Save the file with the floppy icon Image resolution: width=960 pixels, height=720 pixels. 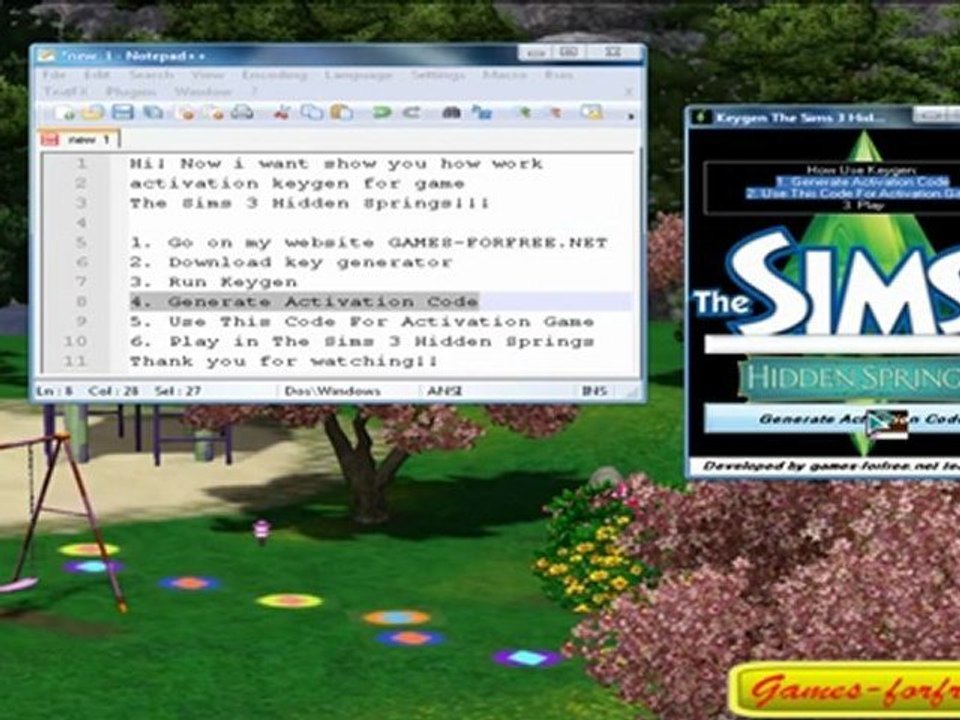tap(123, 113)
